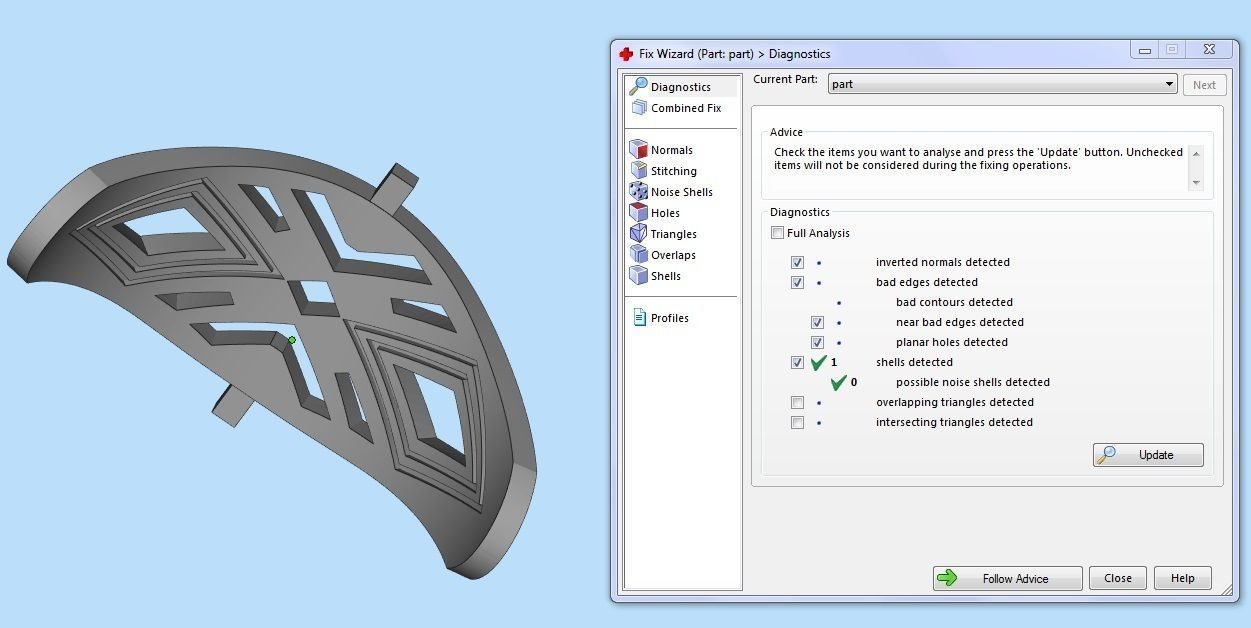This screenshot has width=1251, height=628.
Task: Click 'intersecting triangles detected' text
Action: 954,422
